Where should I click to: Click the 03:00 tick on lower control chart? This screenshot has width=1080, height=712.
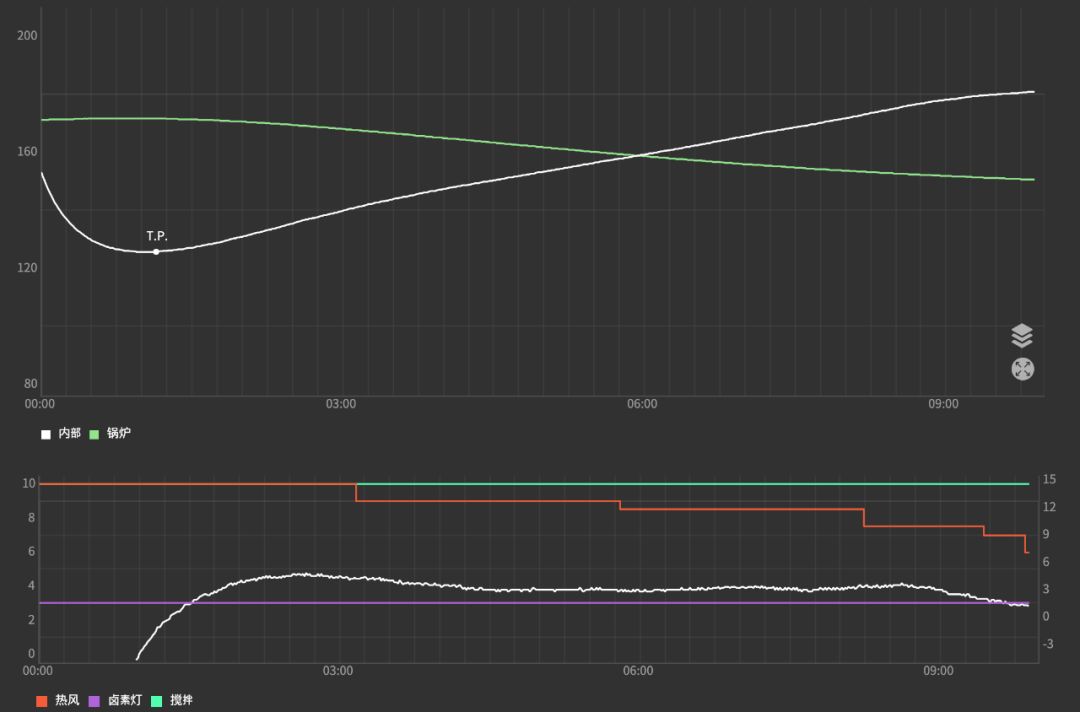[338, 671]
